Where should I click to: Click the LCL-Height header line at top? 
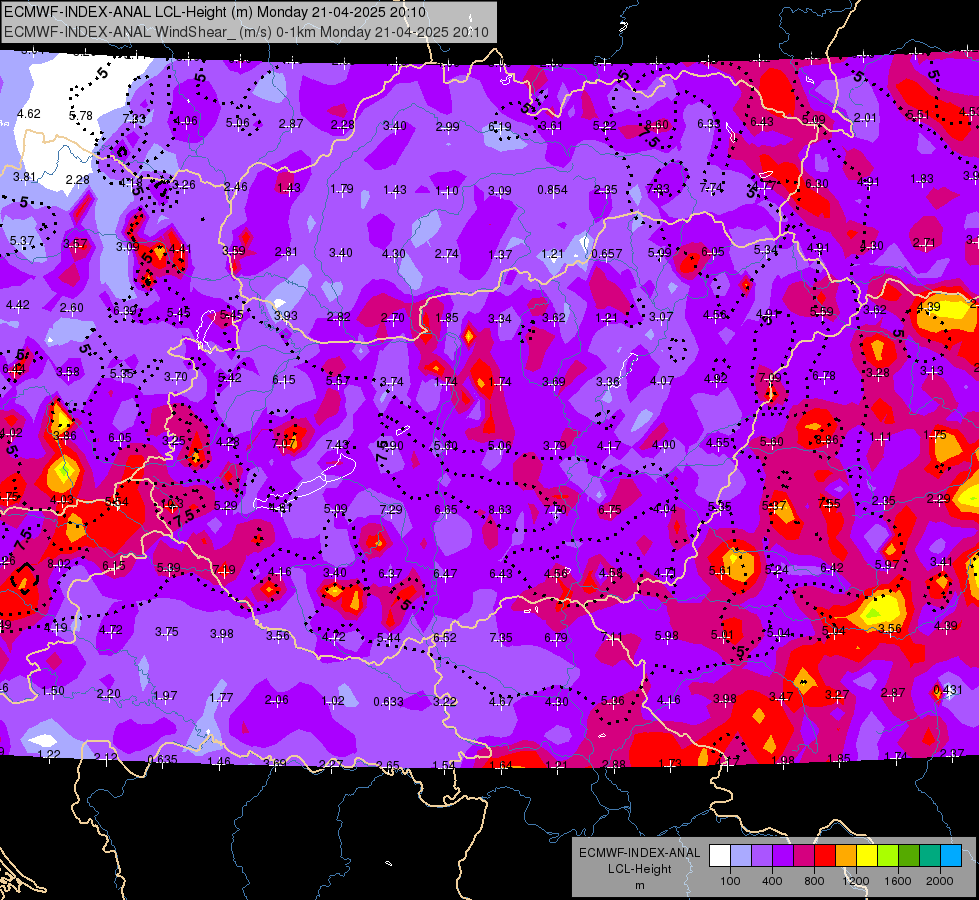215,12
